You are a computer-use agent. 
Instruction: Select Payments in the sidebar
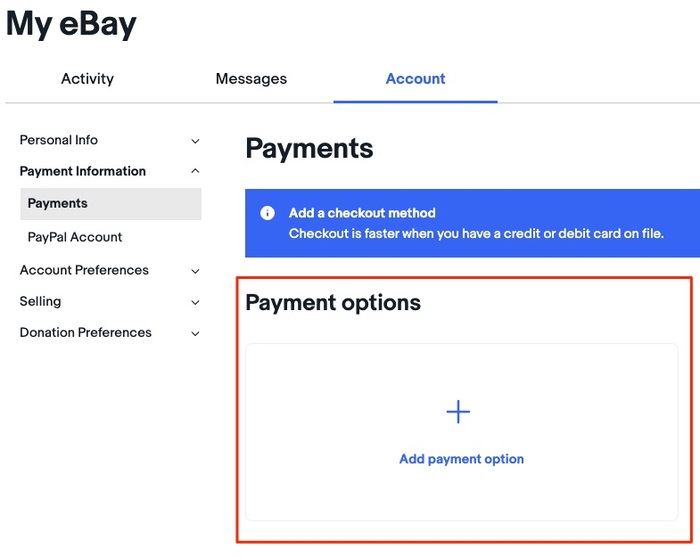point(58,203)
